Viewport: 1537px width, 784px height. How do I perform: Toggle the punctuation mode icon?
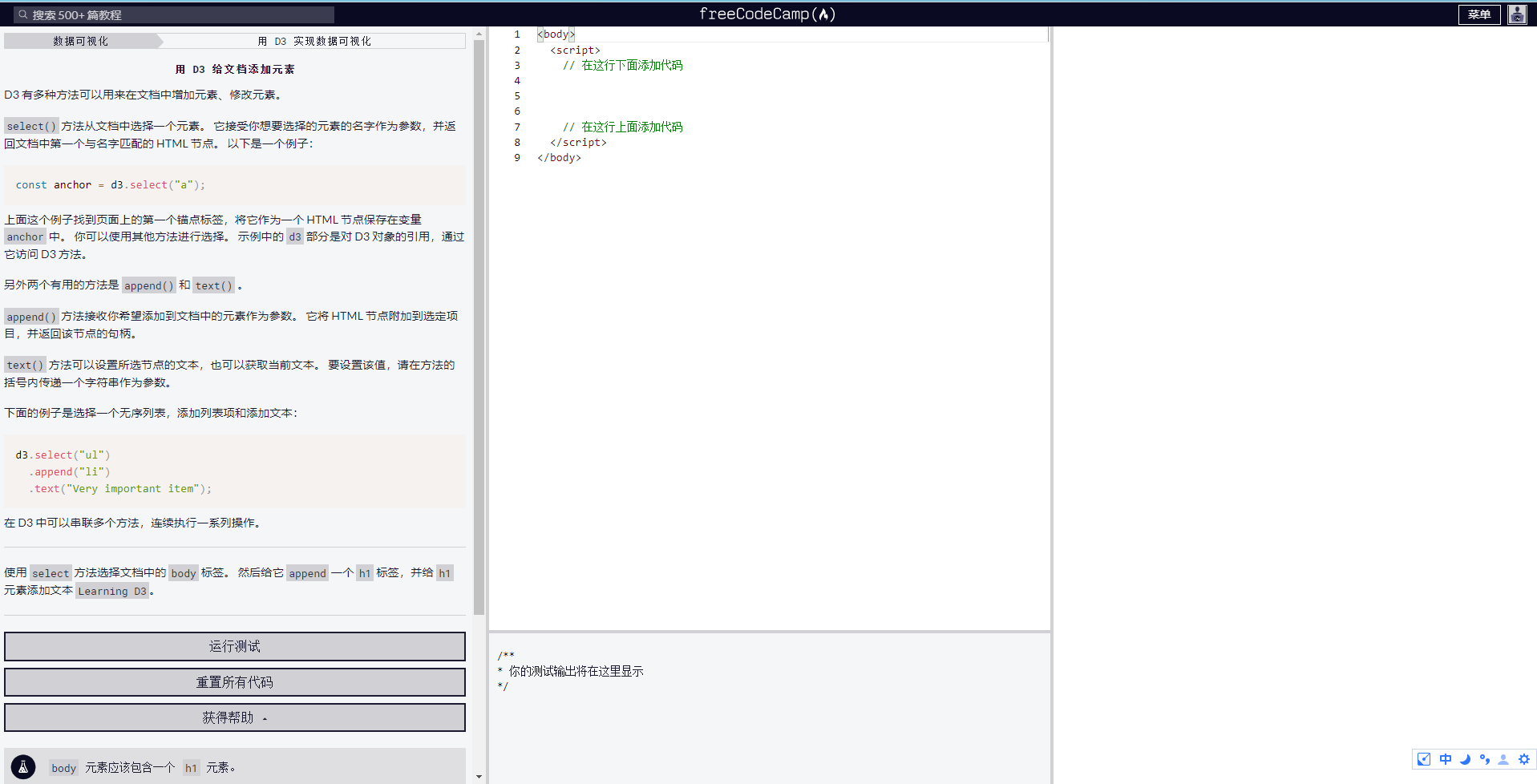[x=1485, y=759]
